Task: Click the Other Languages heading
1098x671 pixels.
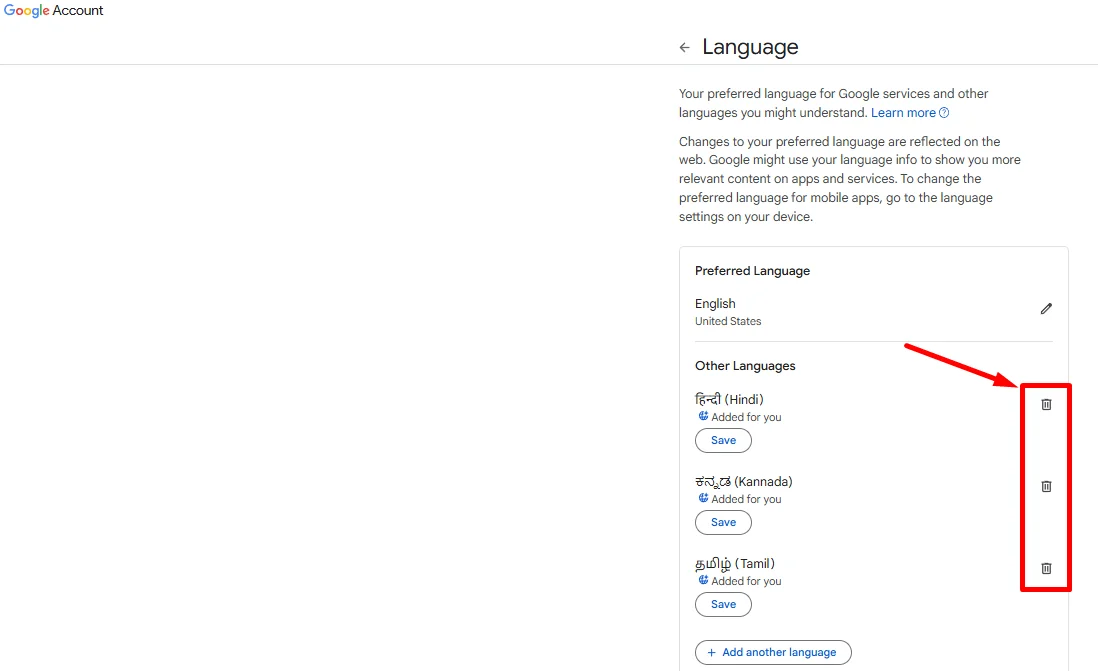Action: coord(745,365)
